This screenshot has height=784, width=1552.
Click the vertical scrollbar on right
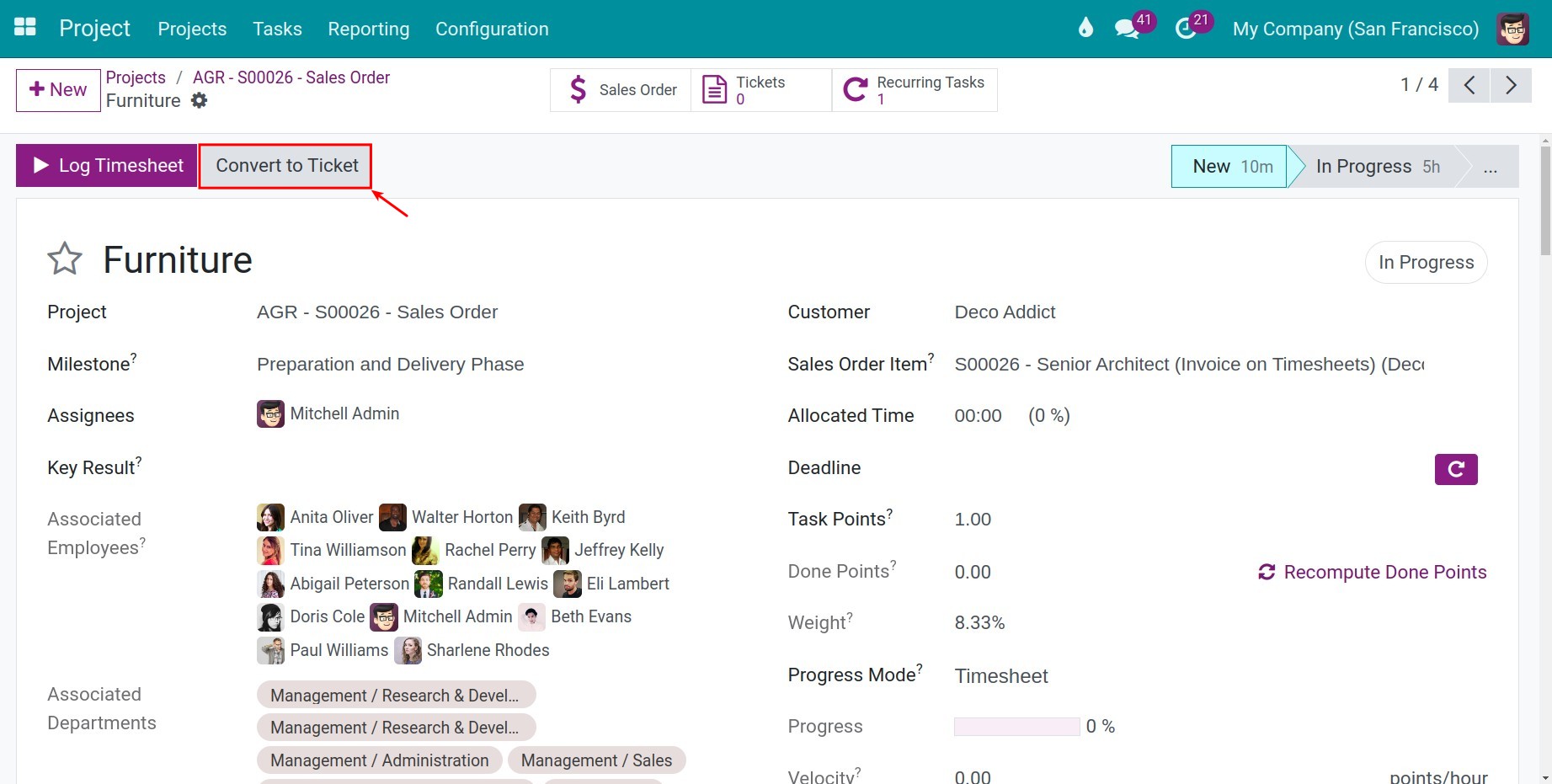pyautogui.click(x=1545, y=202)
